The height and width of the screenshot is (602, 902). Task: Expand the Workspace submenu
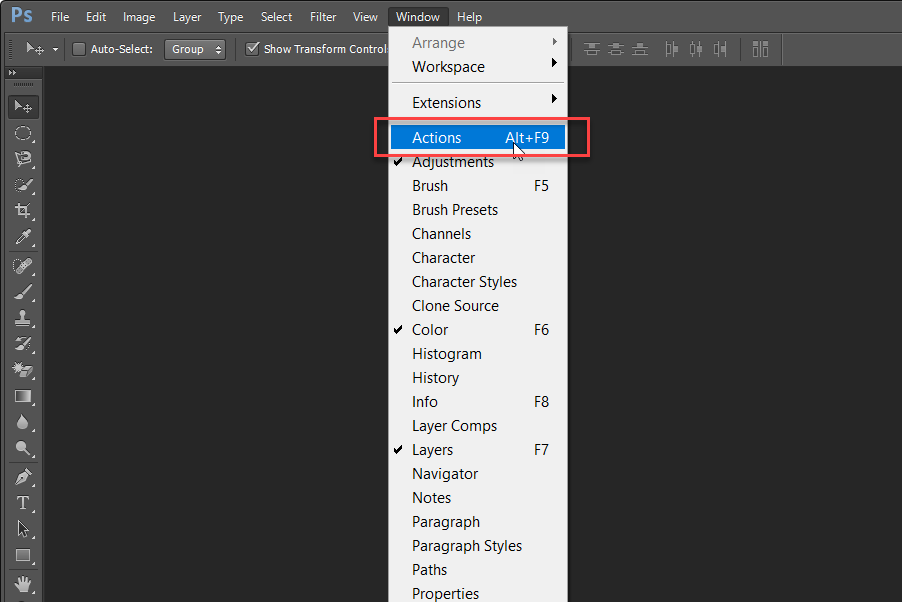(448, 67)
